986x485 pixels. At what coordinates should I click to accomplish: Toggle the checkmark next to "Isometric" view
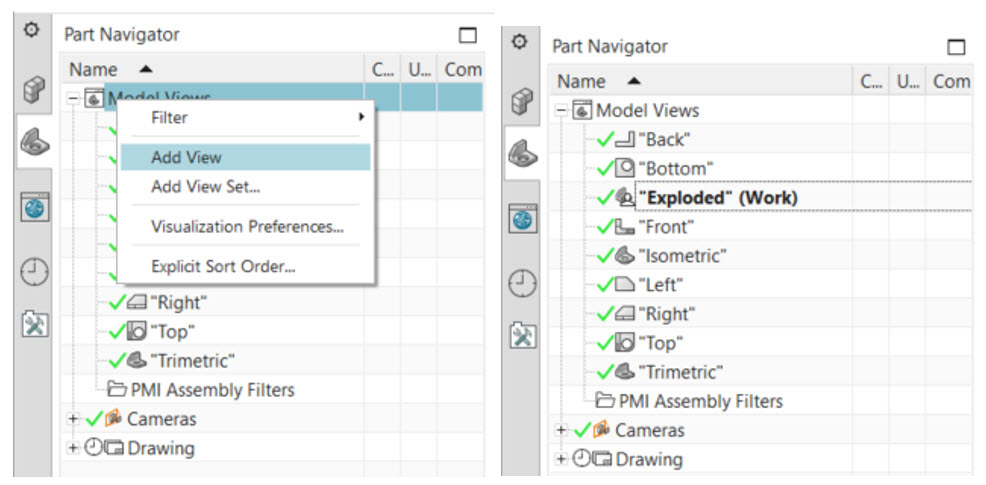coord(604,256)
